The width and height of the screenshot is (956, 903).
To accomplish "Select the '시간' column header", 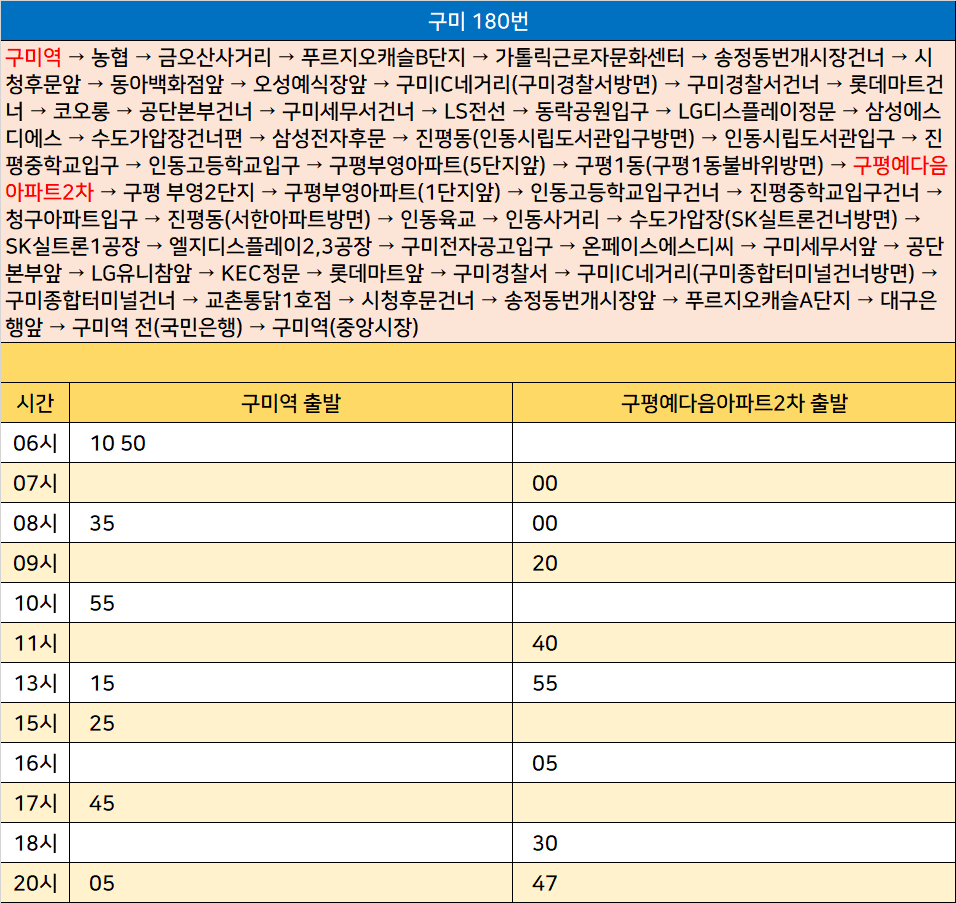I will tap(35, 403).
